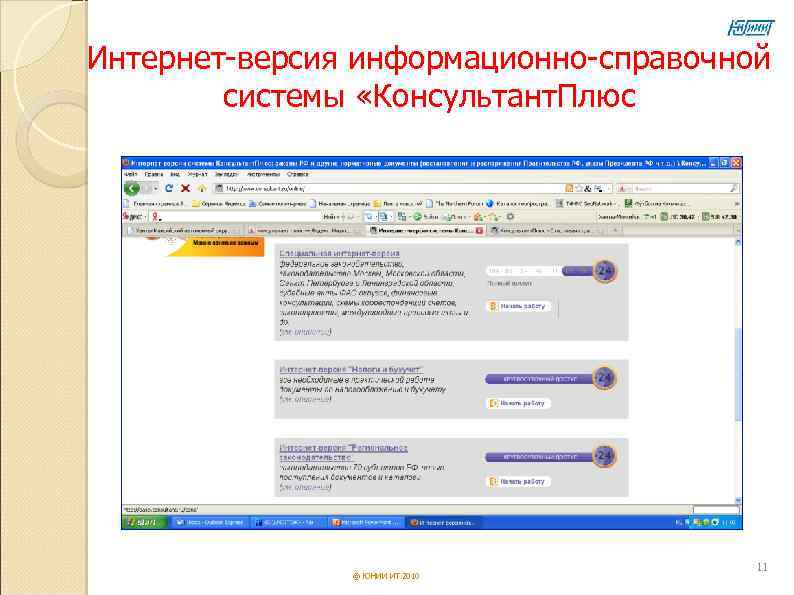Go back with the green Back arrow
Viewport: 794px width, 595px height.
(132, 188)
